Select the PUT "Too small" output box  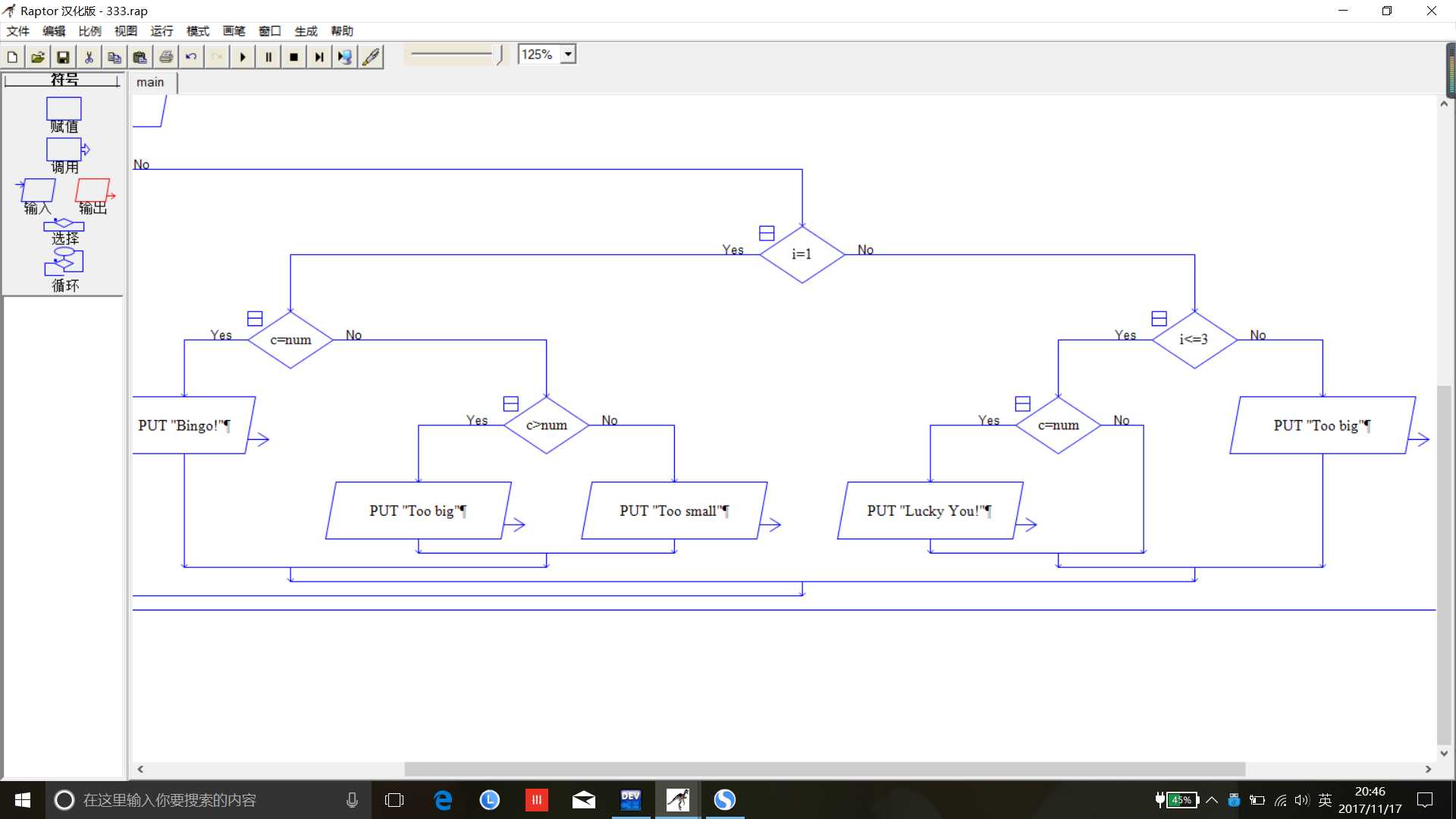(x=674, y=510)
